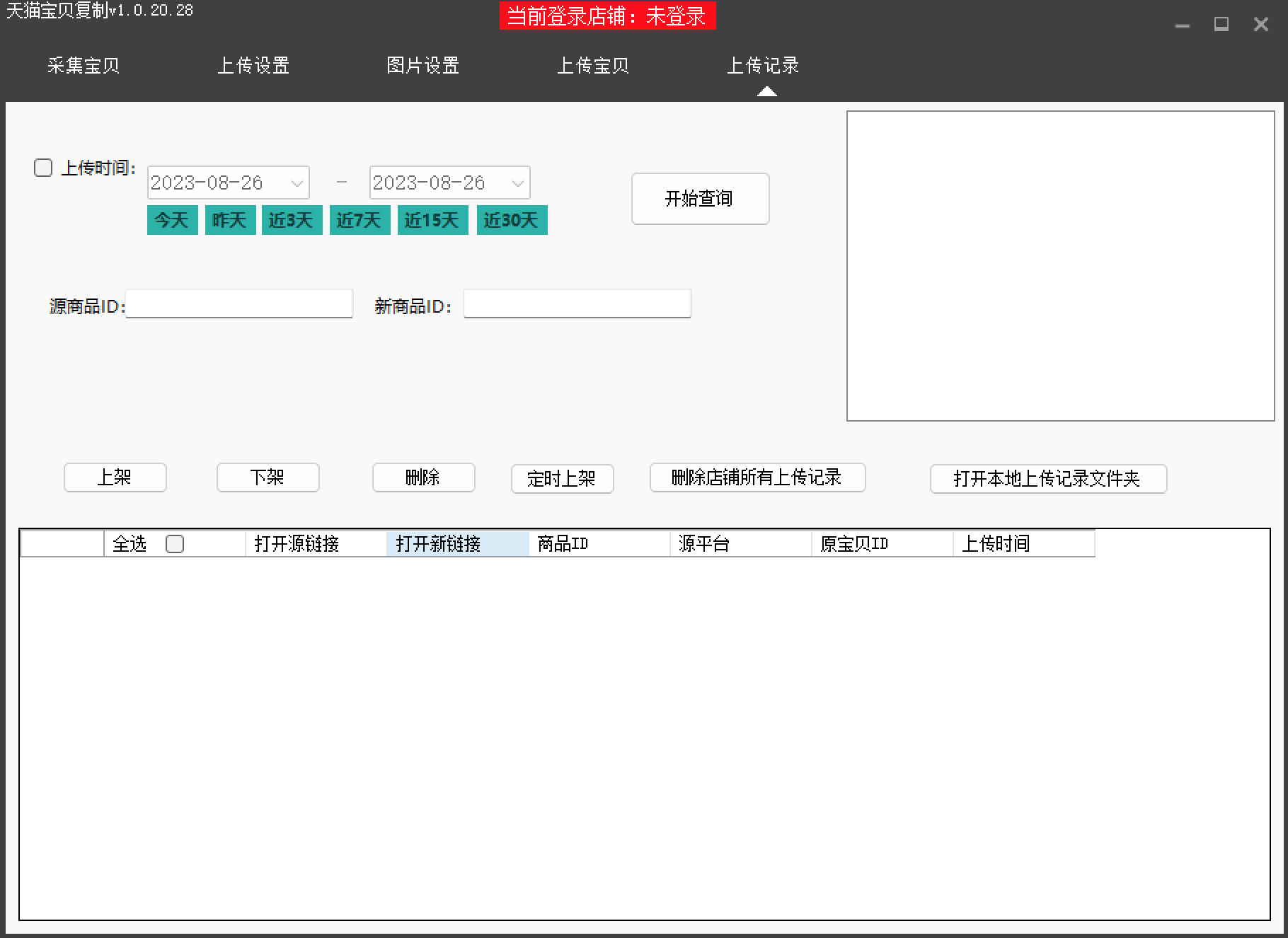This screenshot has height=938, width=1288.
Task: Click 删除店铺所有上传记录 button
Action: point(758,477)
